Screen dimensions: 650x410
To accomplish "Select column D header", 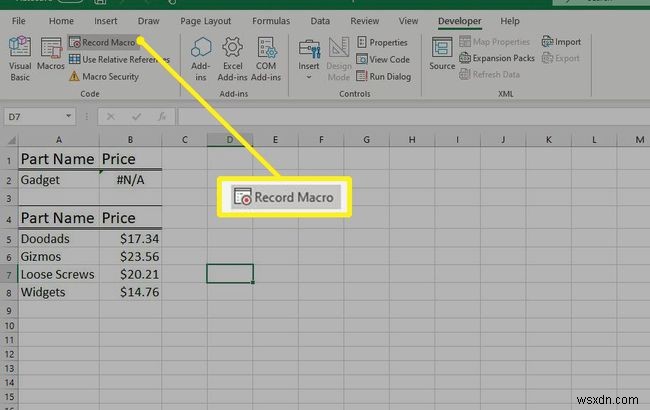I will 230,140.
